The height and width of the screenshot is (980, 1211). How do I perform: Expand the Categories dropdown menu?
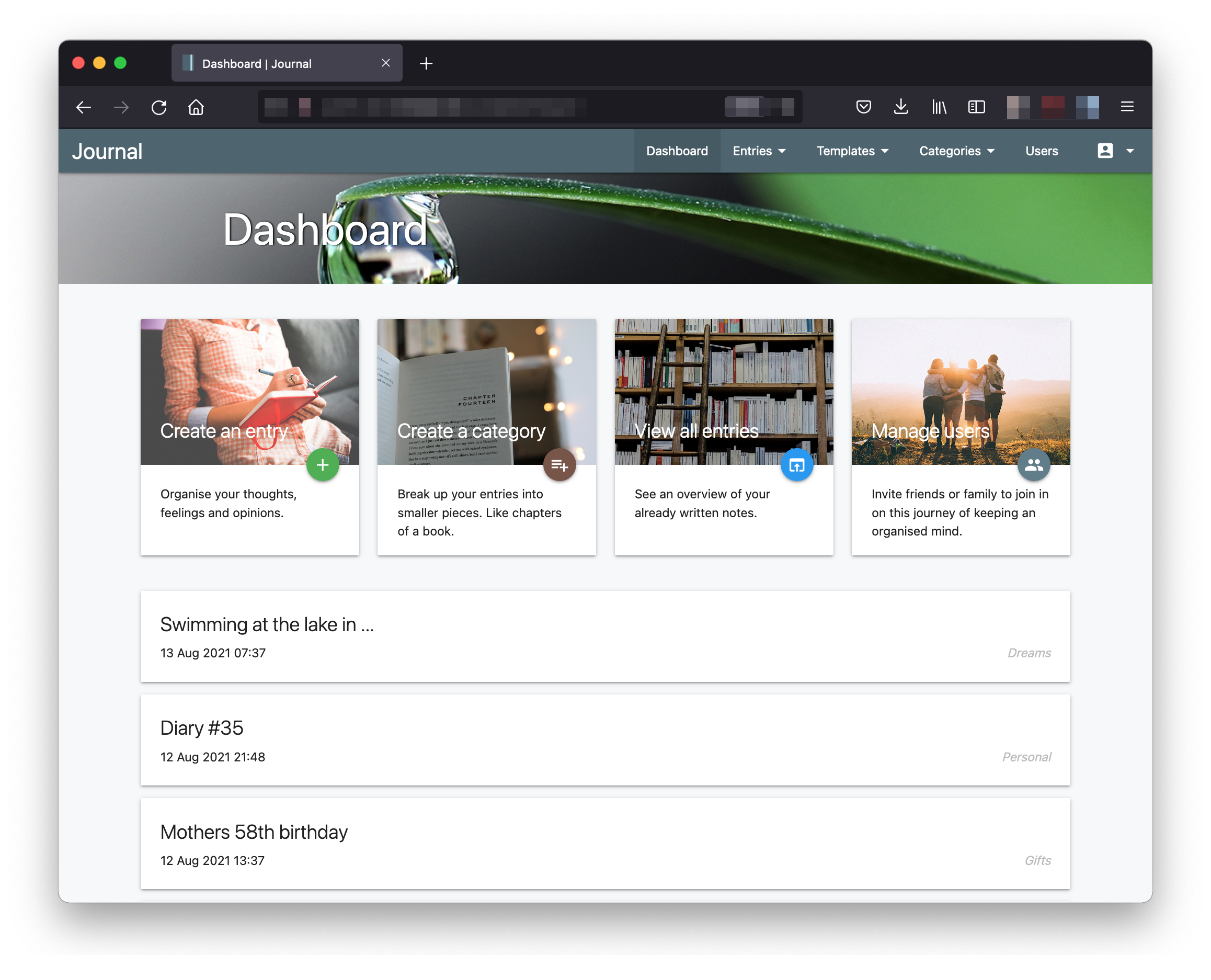pos(956,151)
